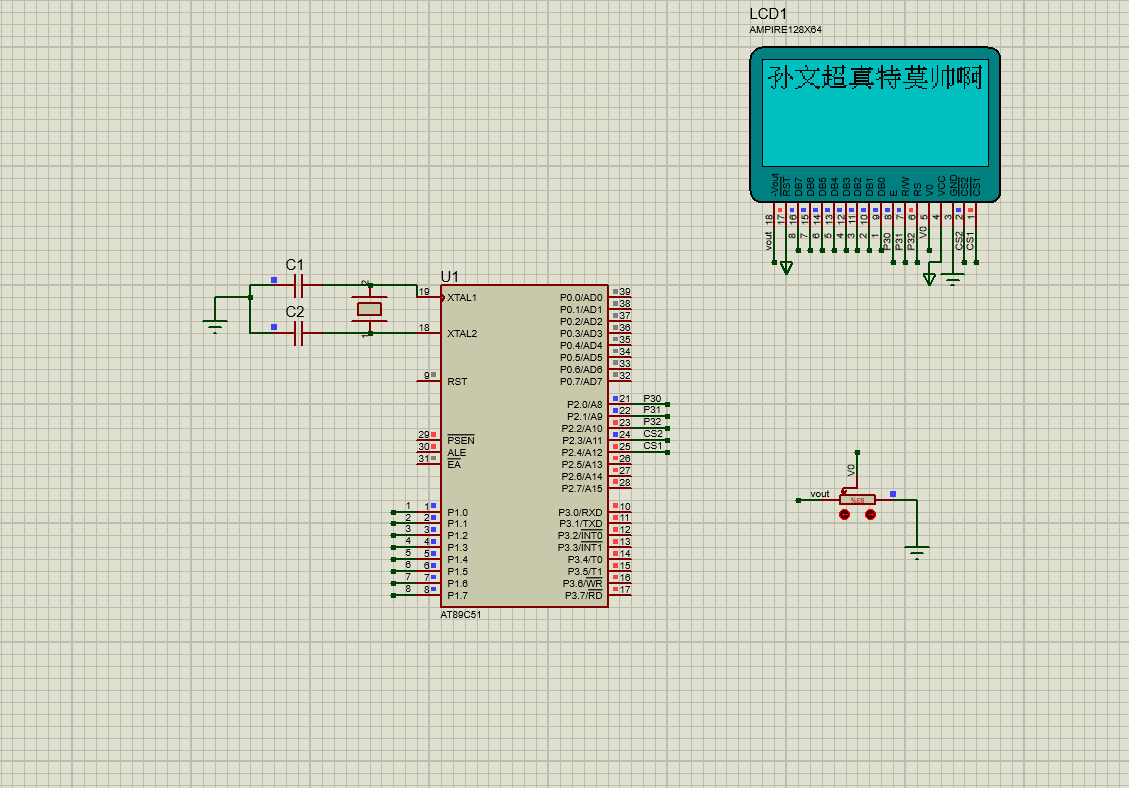Select ground symbol left of the capacitors

click(x=215, y=326)
